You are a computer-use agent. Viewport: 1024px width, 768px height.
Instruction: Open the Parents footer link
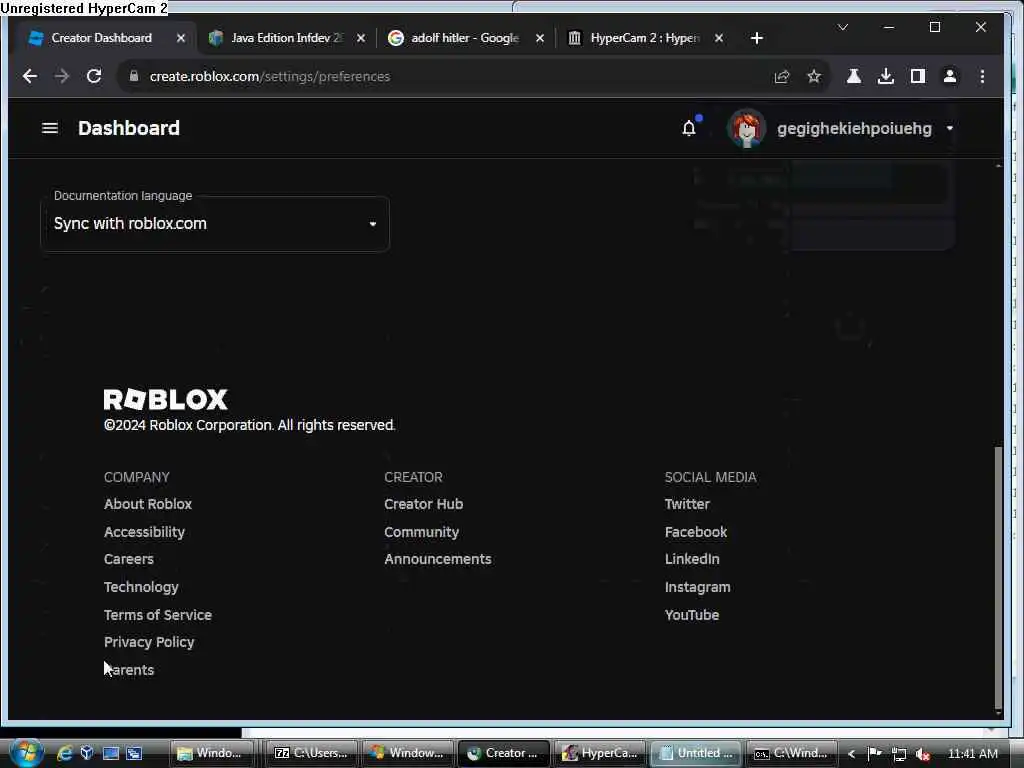click(x=129, y=670)
